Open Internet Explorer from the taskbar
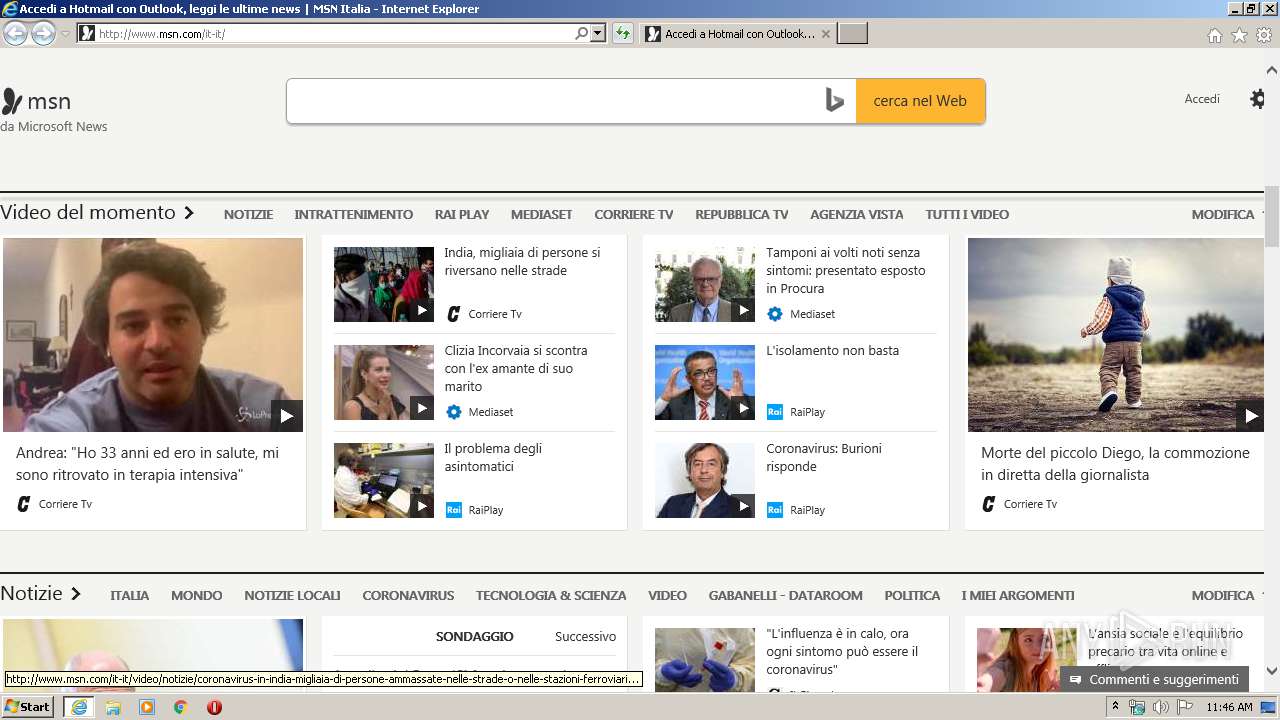 (79, 707)
